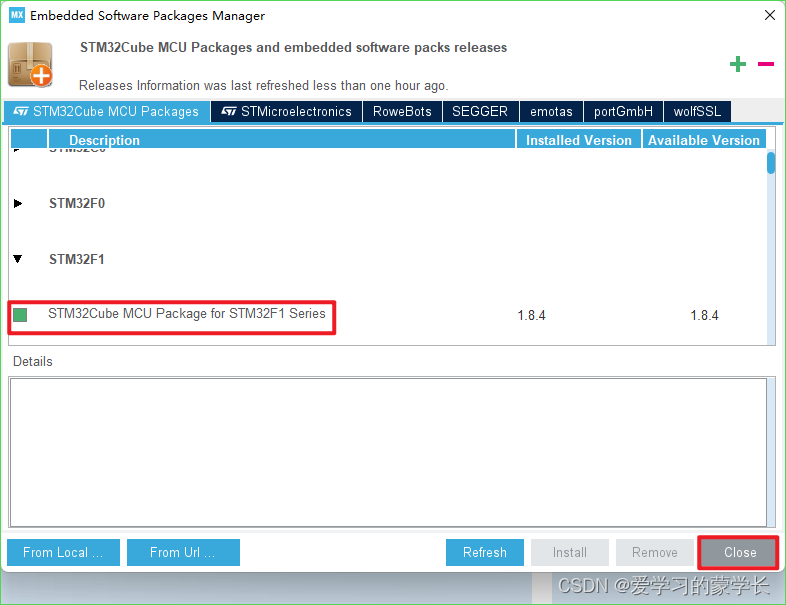Close the dialog with the X button
The height and width of the screenshot is (605, 786).
[x=770, y=16]
